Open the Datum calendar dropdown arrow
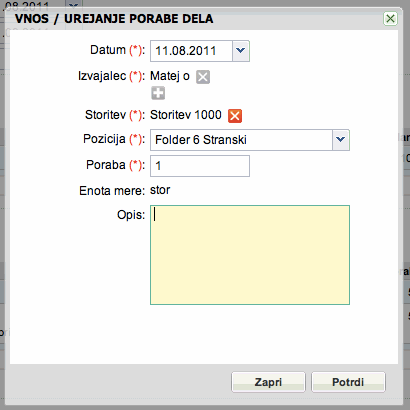This screenshot has height=410, width=410. [241, 51]
